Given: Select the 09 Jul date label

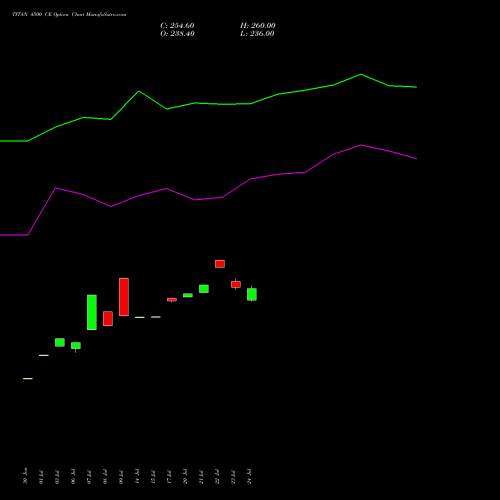Looking at the screenshot, I should click(121, 477).
